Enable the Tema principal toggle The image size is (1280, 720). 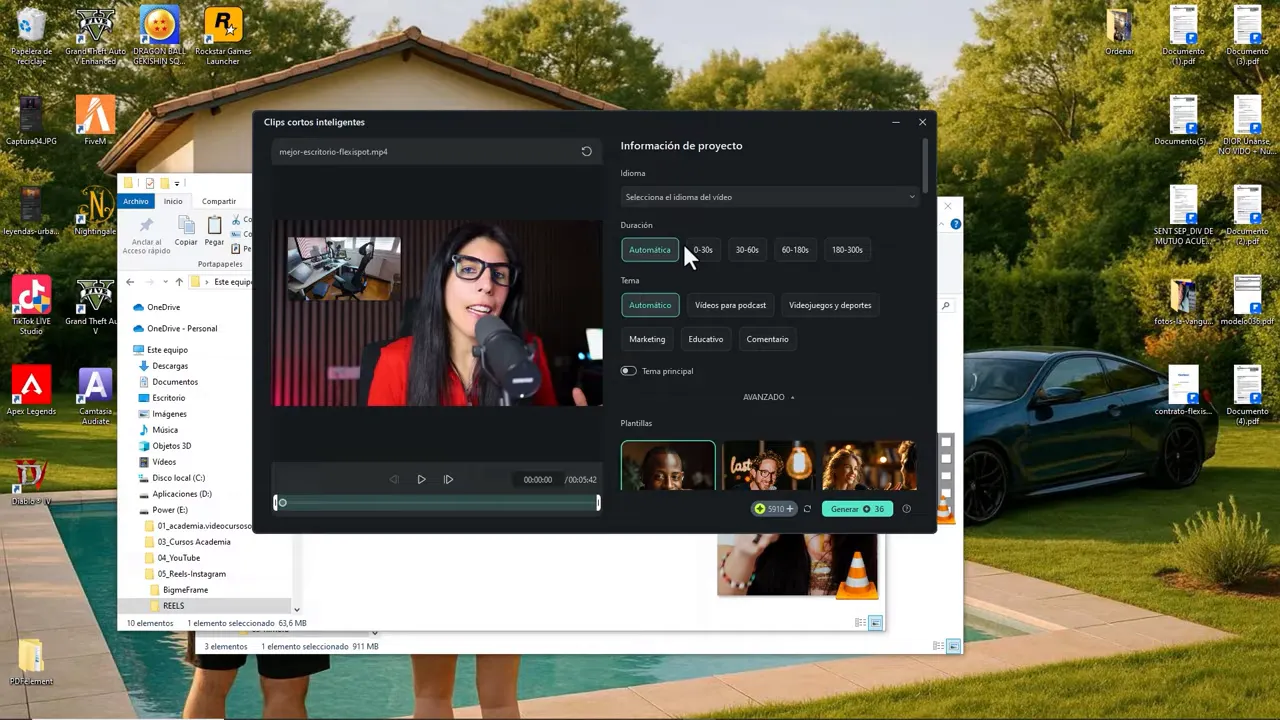tap(628, 371)
